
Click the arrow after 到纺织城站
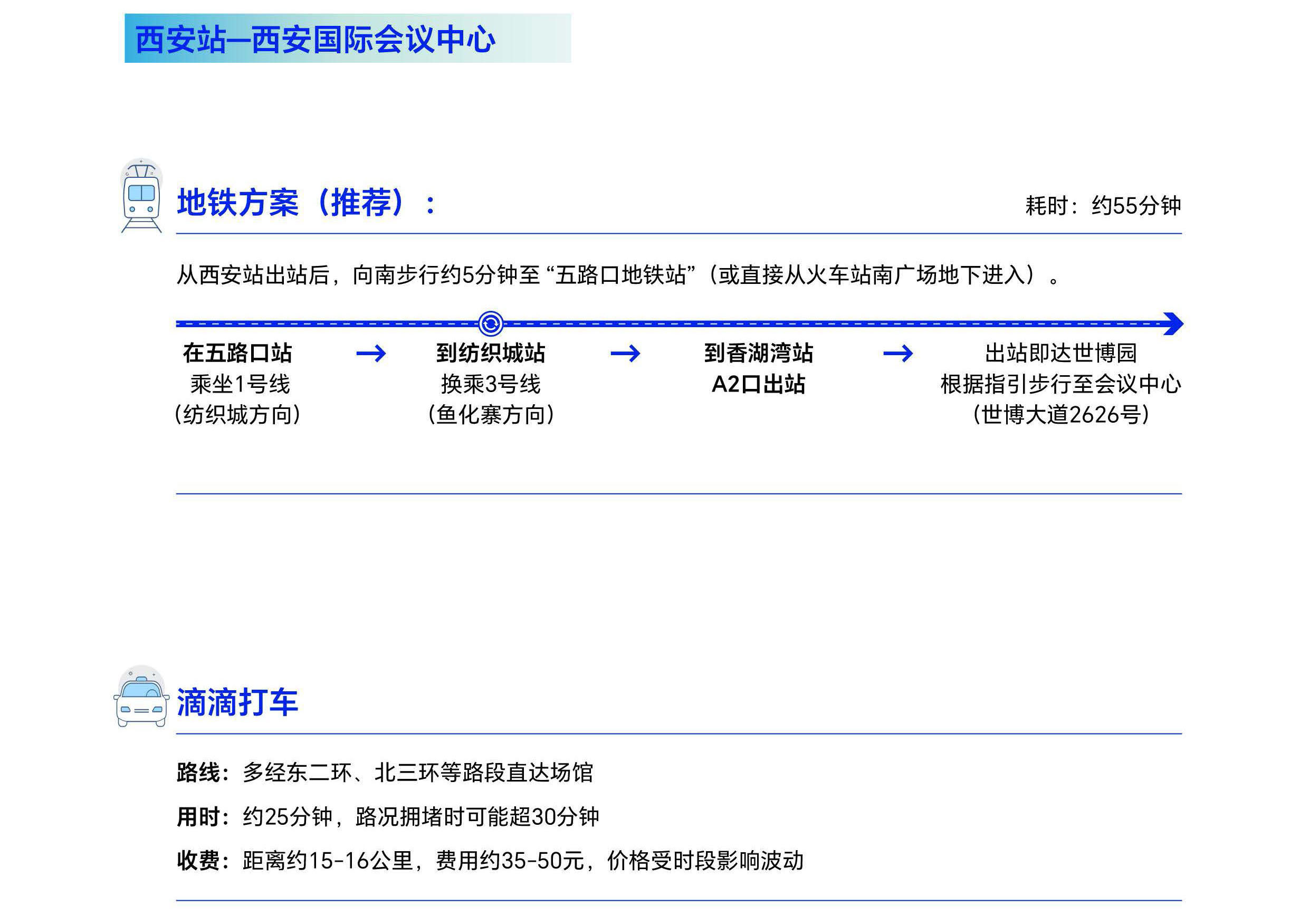(625, 354)
